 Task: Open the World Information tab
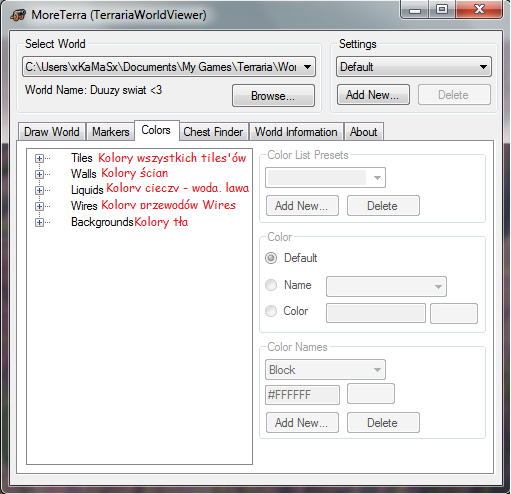(296, 132)
